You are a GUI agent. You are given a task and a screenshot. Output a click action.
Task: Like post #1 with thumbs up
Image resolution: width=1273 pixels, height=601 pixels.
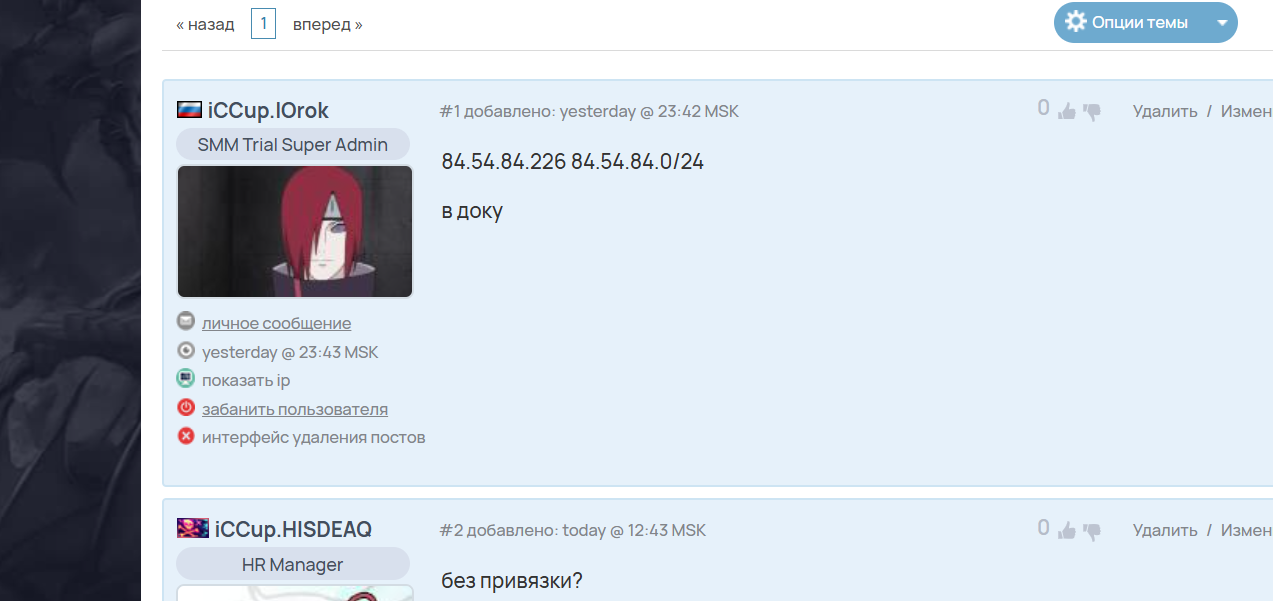(x=1067, y=111)
